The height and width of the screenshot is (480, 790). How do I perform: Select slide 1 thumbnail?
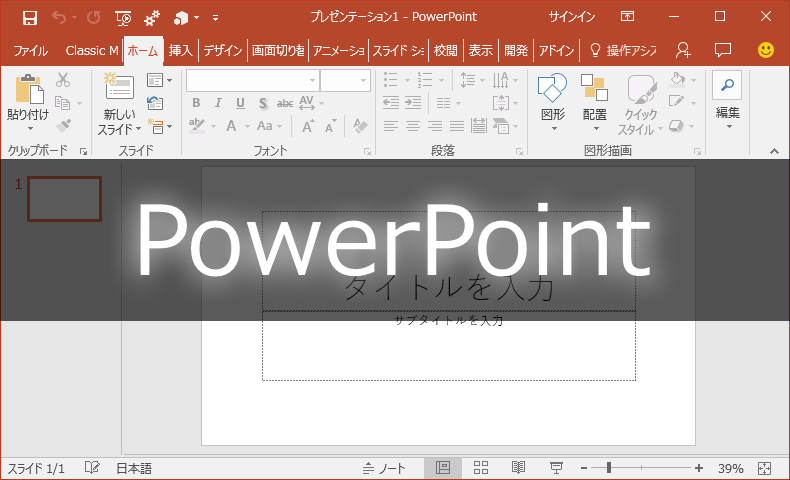pos(64,198)
